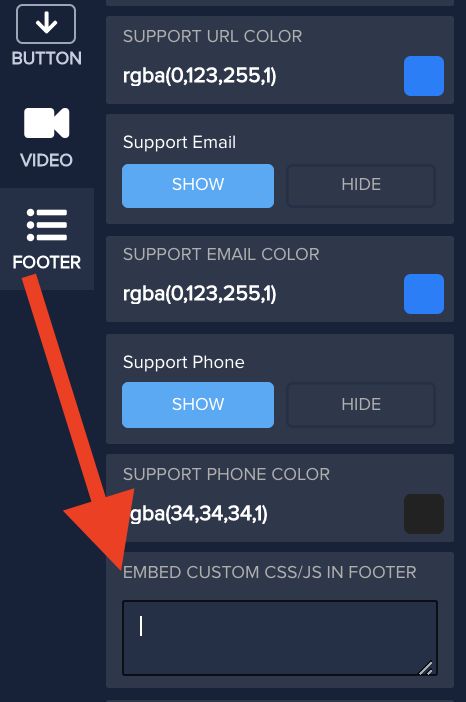Set Support Email to HIDE
The height and width of the screenshot is (702, 466).
pyautogui.click(x=361, y=186)
